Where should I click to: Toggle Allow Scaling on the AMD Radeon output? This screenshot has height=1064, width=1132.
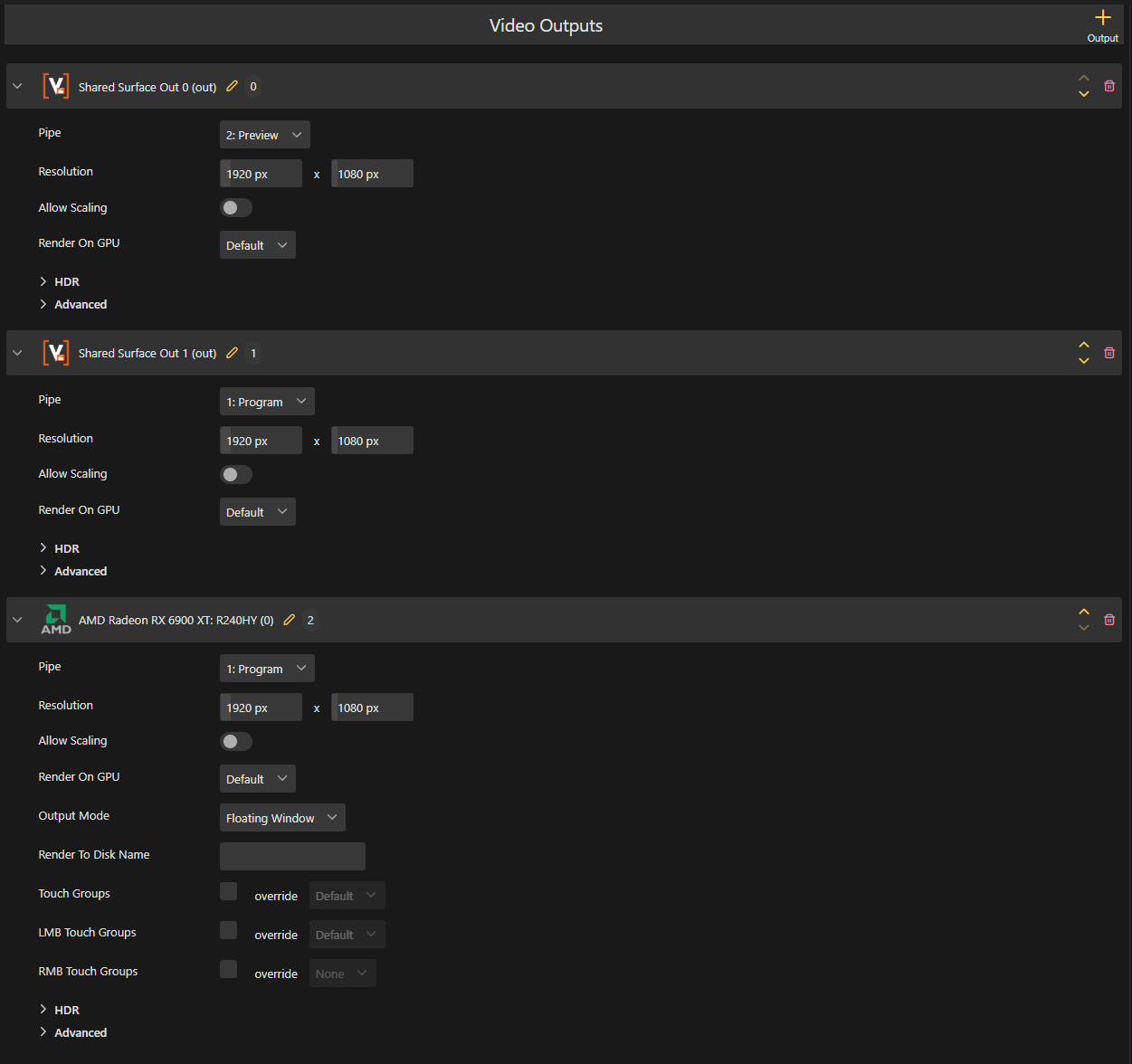point(235,742)
